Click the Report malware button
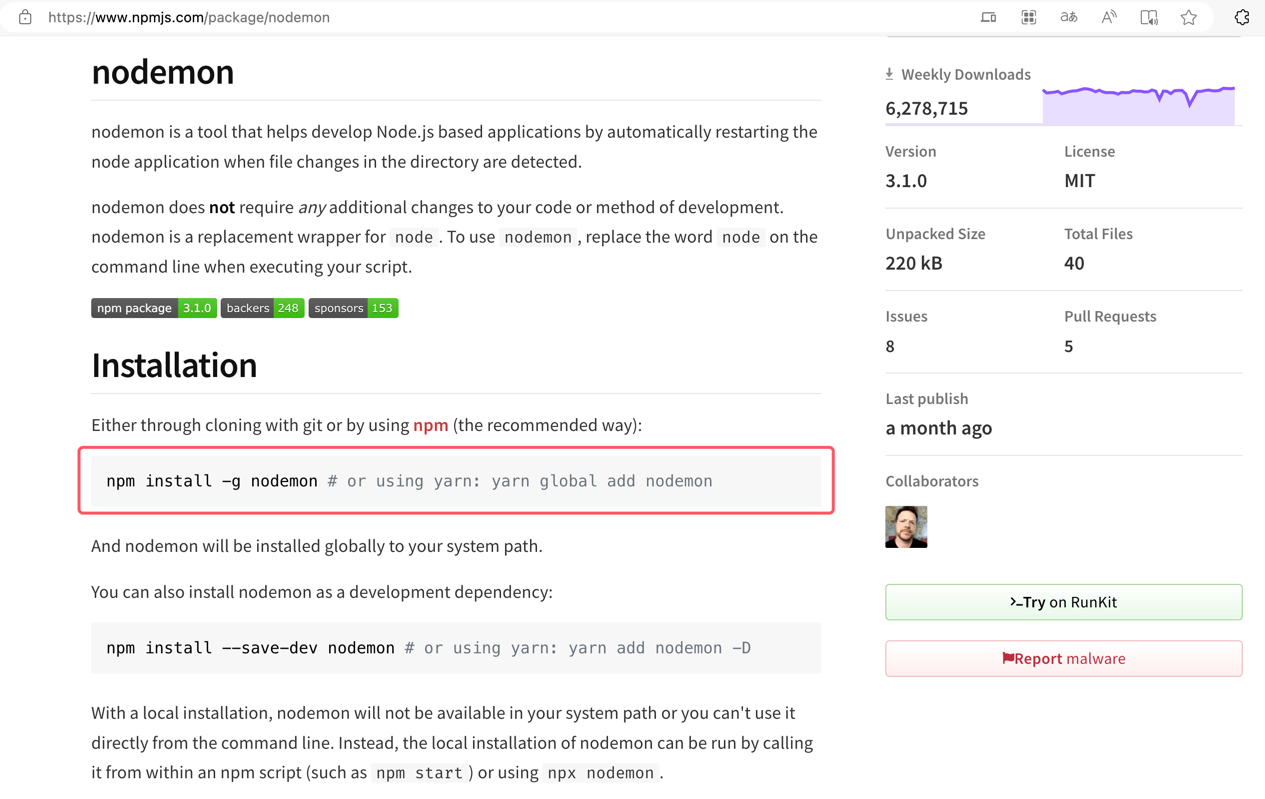1265x799 pixels. pyautogui.click(x=1063, y=658)
